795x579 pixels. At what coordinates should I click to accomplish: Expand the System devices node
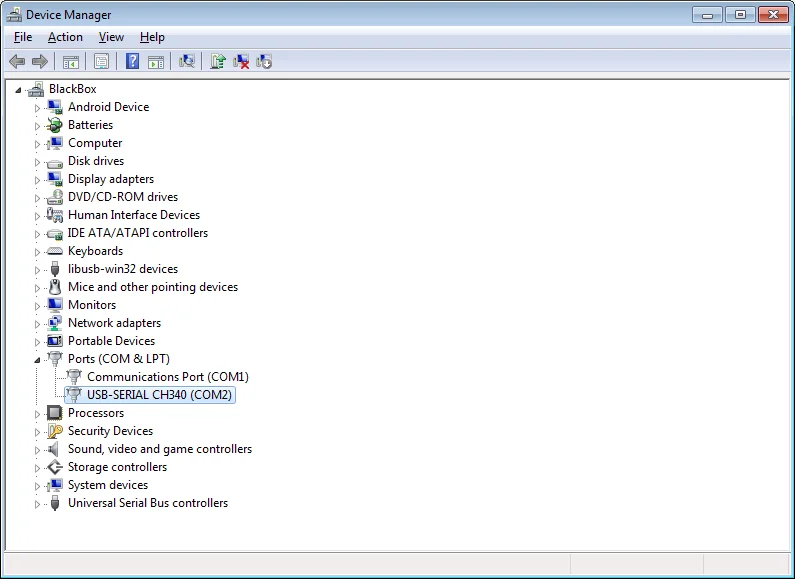(x=37, y=486)
